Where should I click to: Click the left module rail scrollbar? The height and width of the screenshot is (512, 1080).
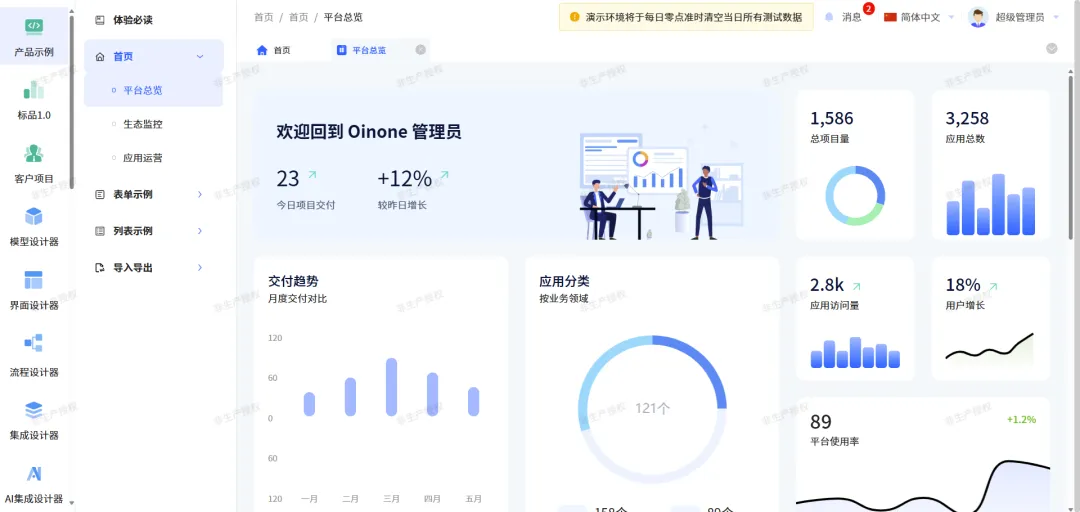71,103
